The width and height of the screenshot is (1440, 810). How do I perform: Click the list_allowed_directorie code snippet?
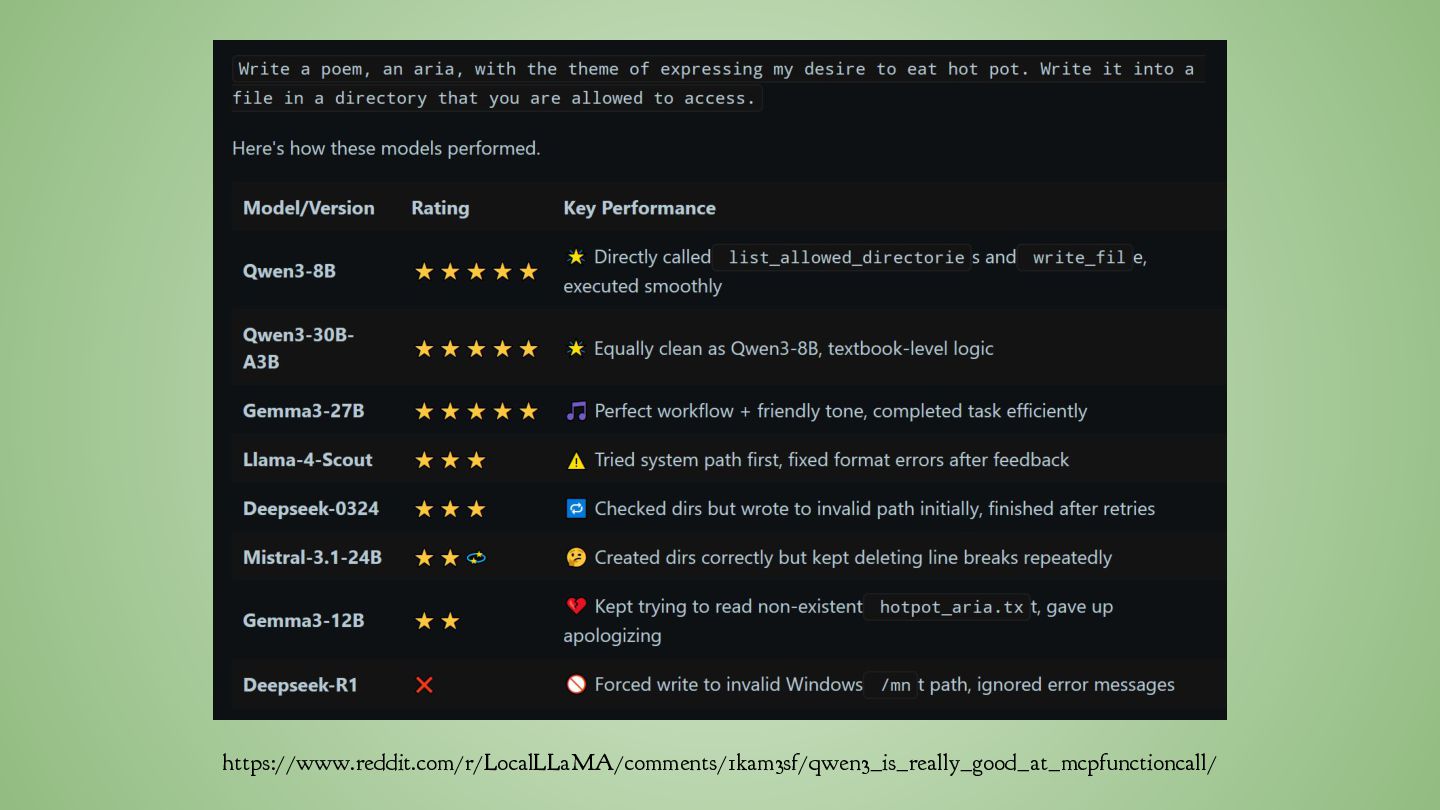(846, 257)
